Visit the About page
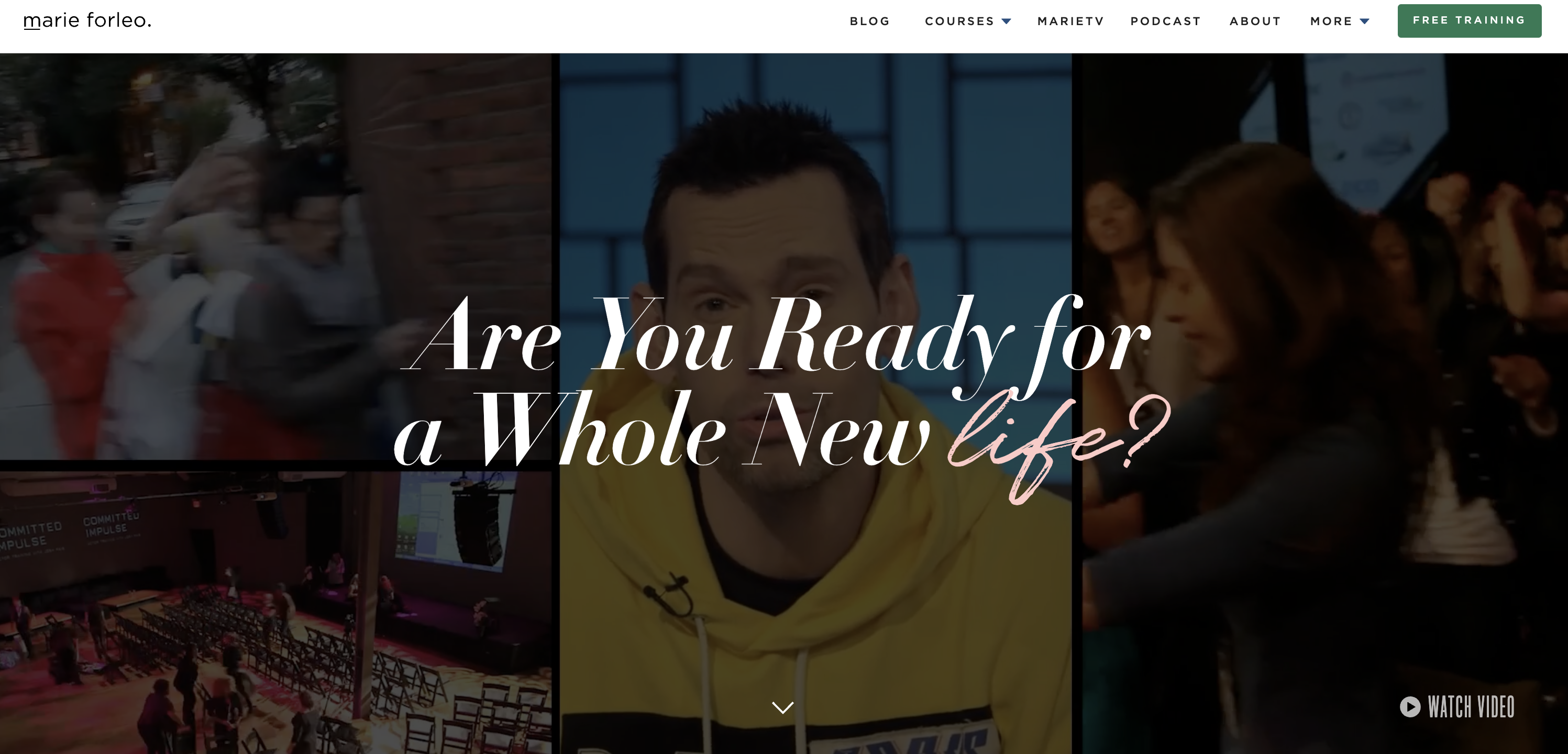The height and width of the screenshot is (754, 1568). [x=1255, y=21]
